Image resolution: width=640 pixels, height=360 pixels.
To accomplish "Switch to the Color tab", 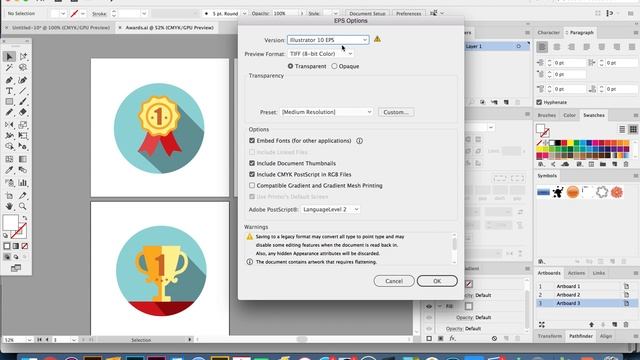I will tap(569, 116).
